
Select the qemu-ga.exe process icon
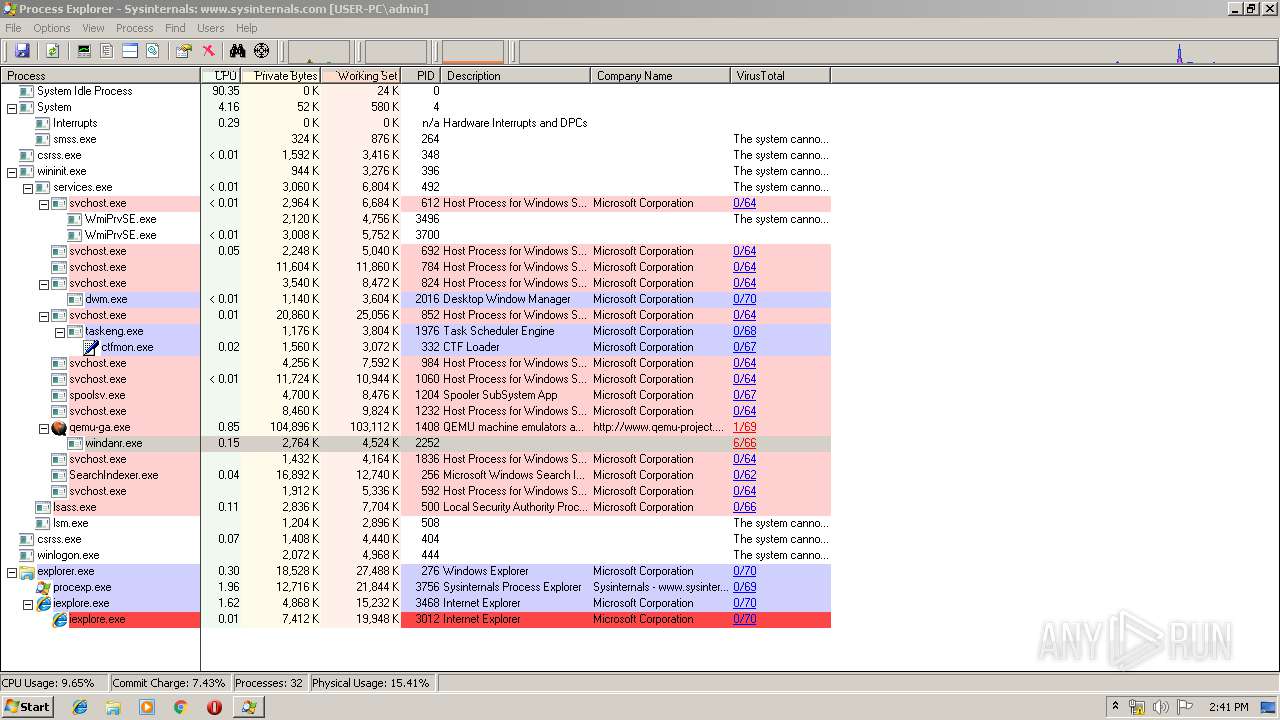[59, 427]
